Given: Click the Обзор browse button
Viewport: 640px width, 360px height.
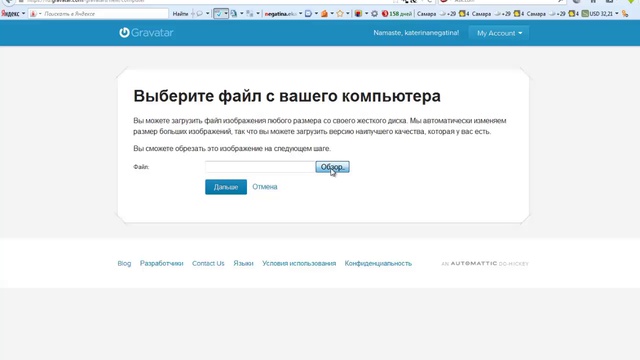Looking at the screenshot, I should [x=332, y=167].
